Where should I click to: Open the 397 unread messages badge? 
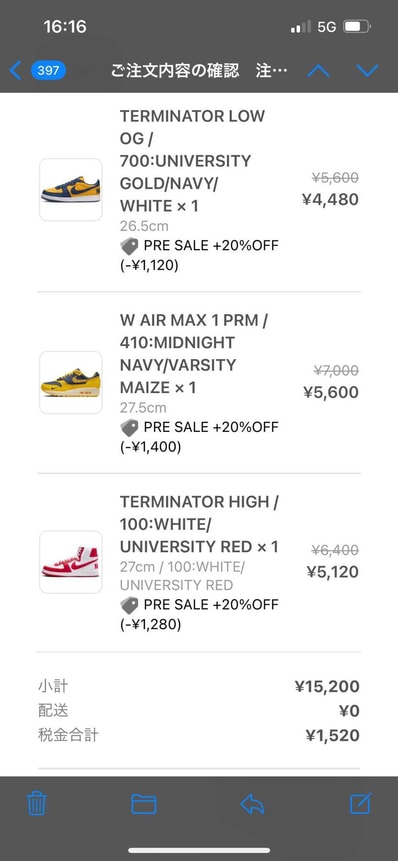[48, 70]
